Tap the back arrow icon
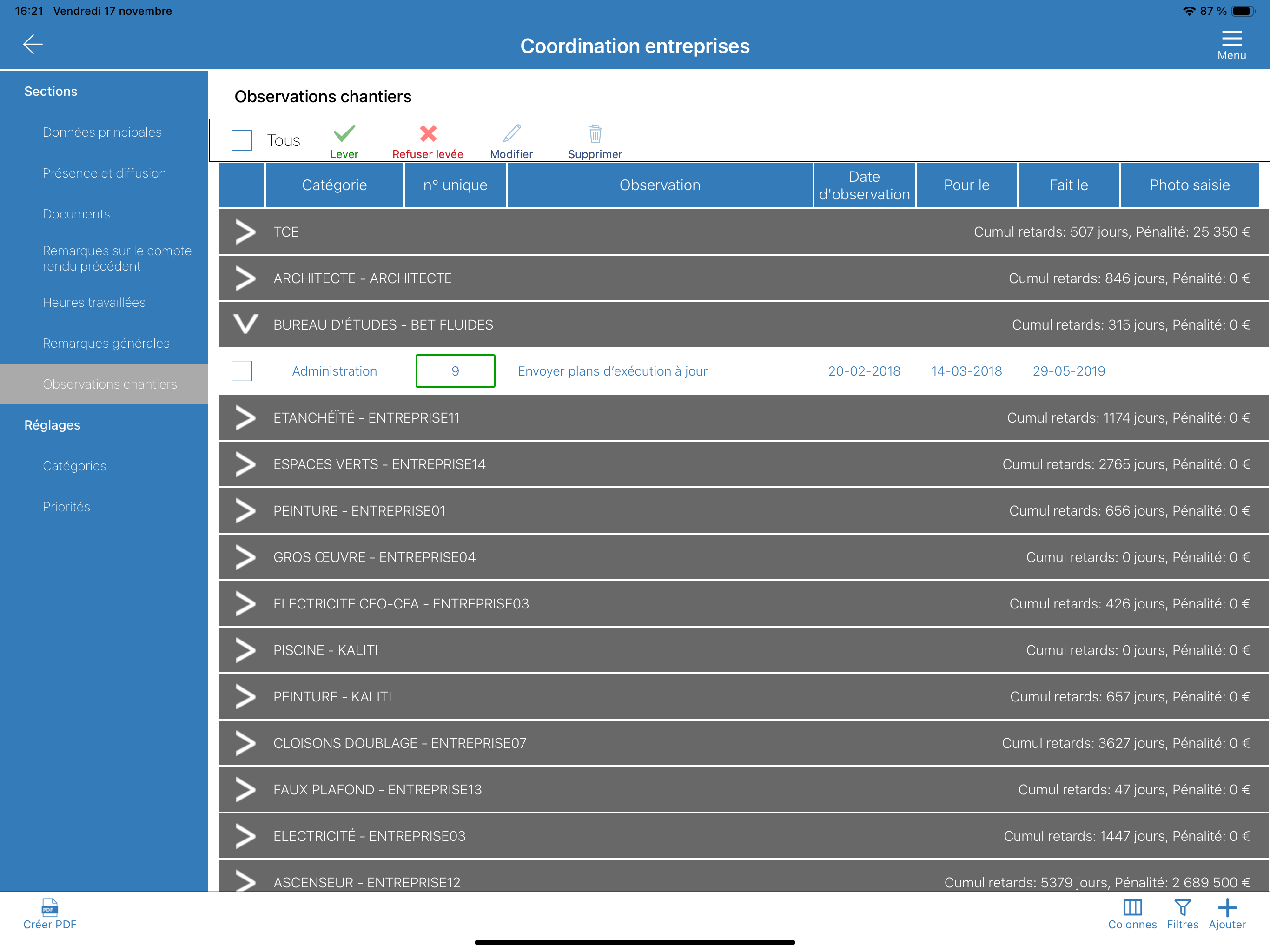The height and width of the screenshot is (952, 1270). pos(33,44)
